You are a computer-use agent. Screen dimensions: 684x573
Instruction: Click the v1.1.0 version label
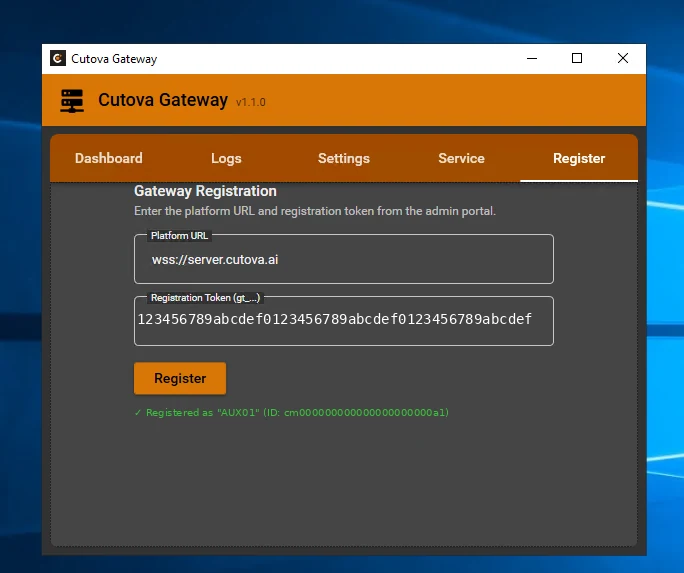(250, 102)
